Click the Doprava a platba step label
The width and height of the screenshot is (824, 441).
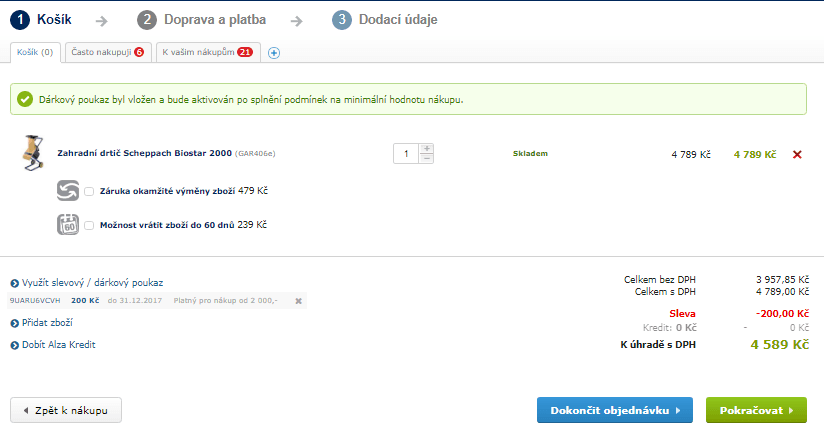[x=215, y=20]
